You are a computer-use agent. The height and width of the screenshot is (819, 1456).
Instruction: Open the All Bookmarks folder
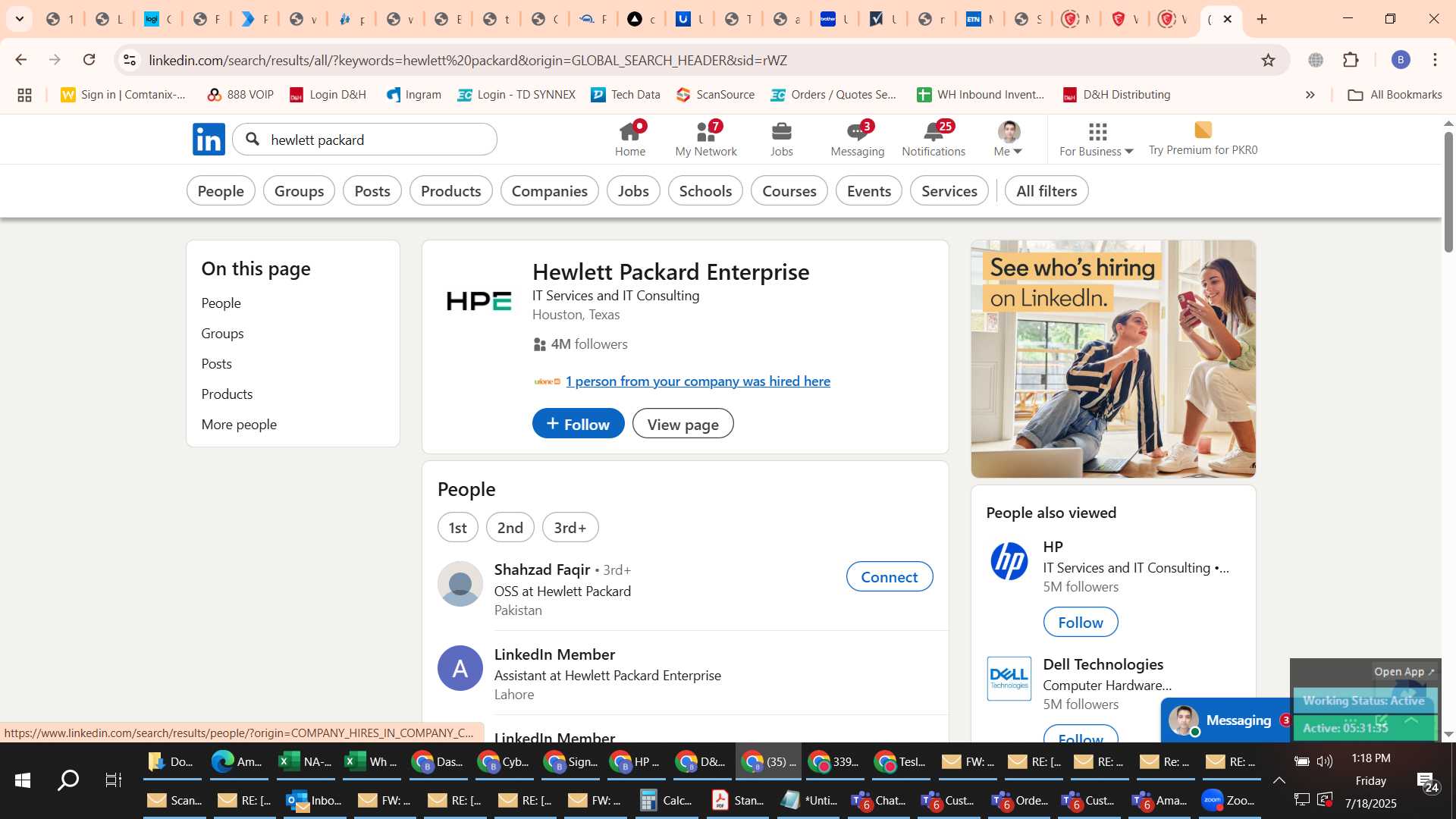[x=1395, y=95]
